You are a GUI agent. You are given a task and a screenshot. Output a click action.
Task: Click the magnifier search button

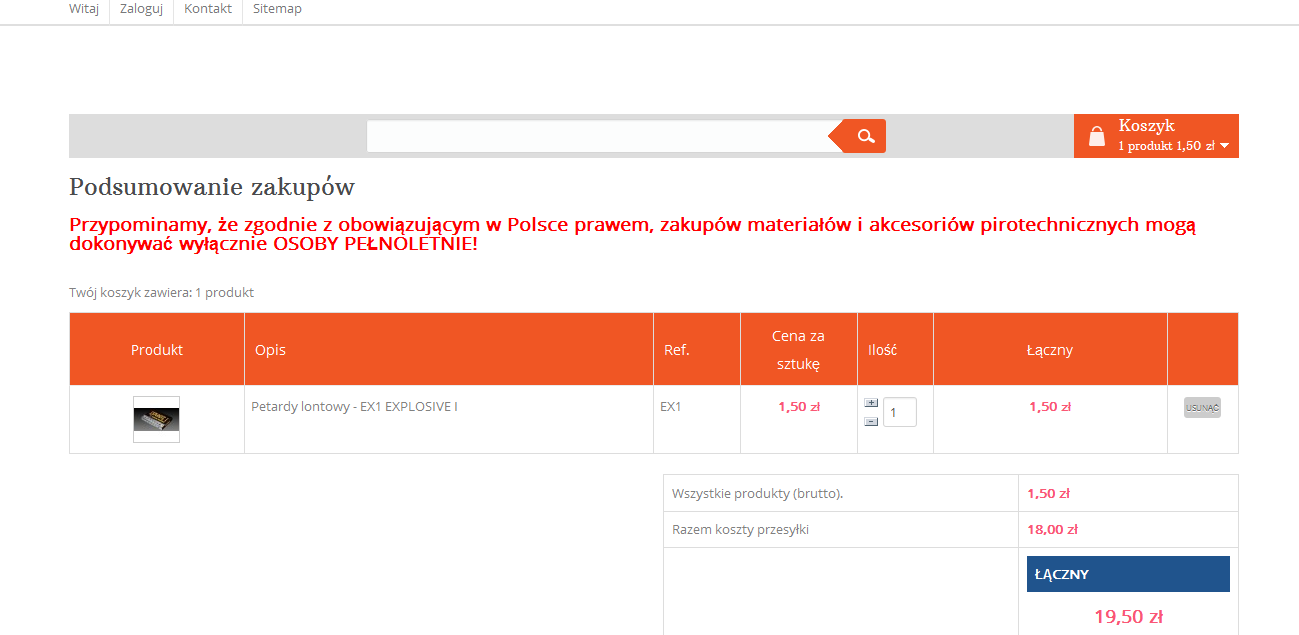click(866, 136)
